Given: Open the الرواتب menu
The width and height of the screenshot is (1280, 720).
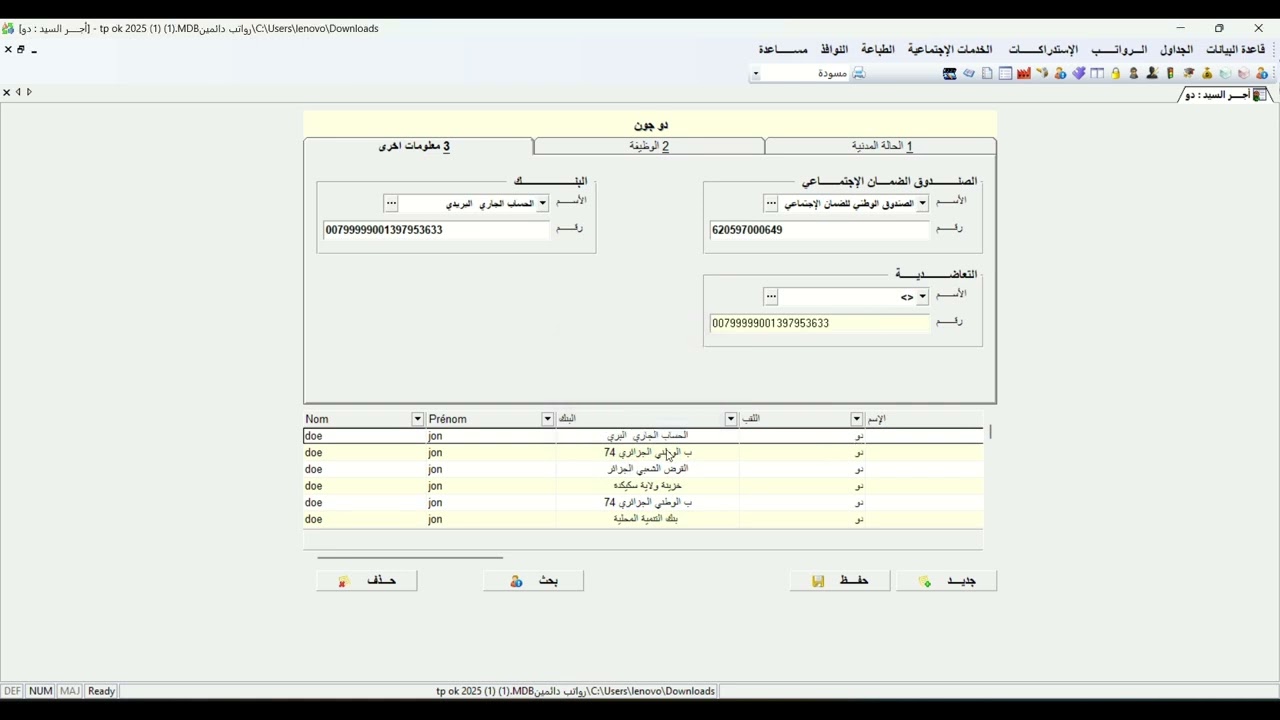Looking at the screenshot, I should (x=1119, y=49).
